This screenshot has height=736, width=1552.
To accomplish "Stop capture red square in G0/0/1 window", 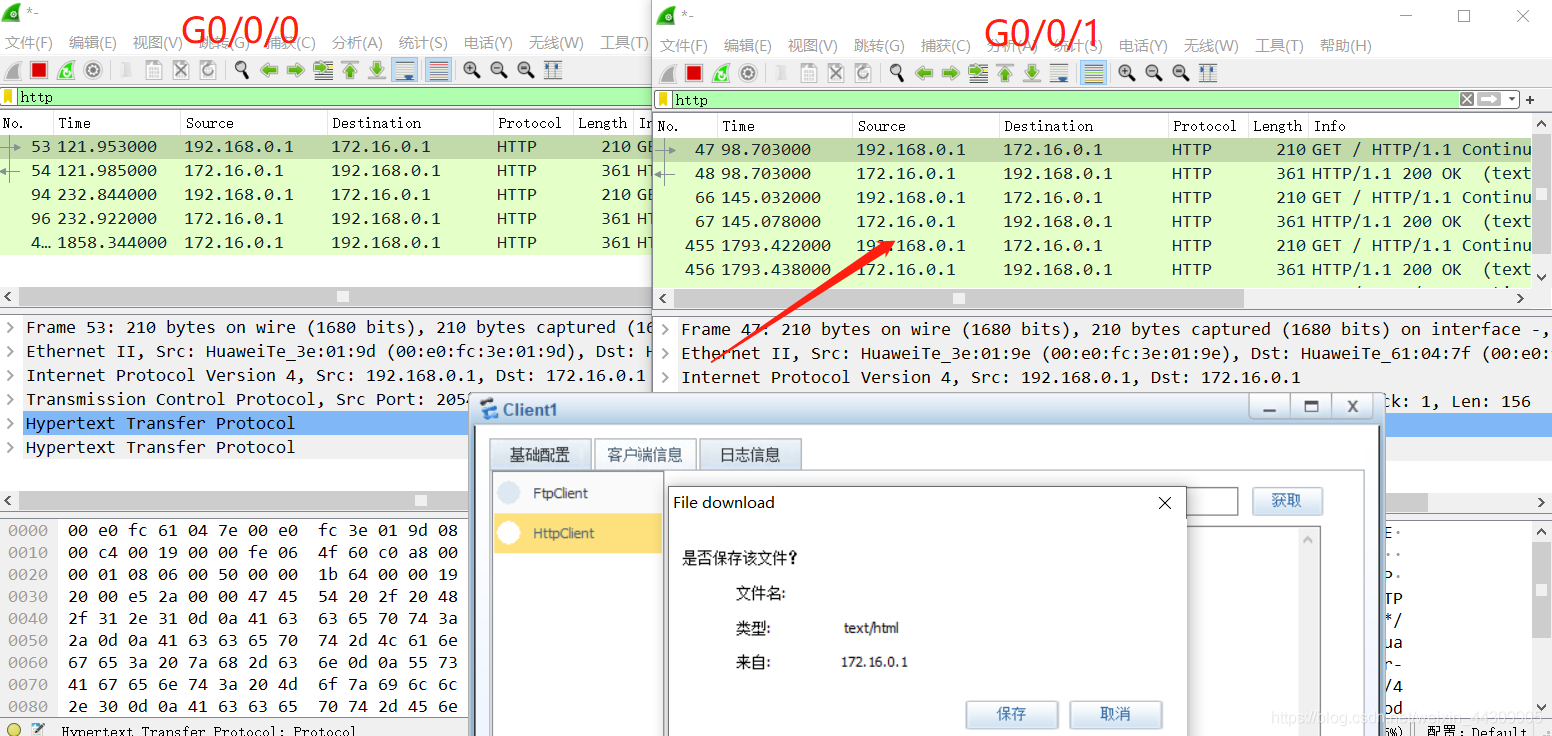I will coord(694,73).
